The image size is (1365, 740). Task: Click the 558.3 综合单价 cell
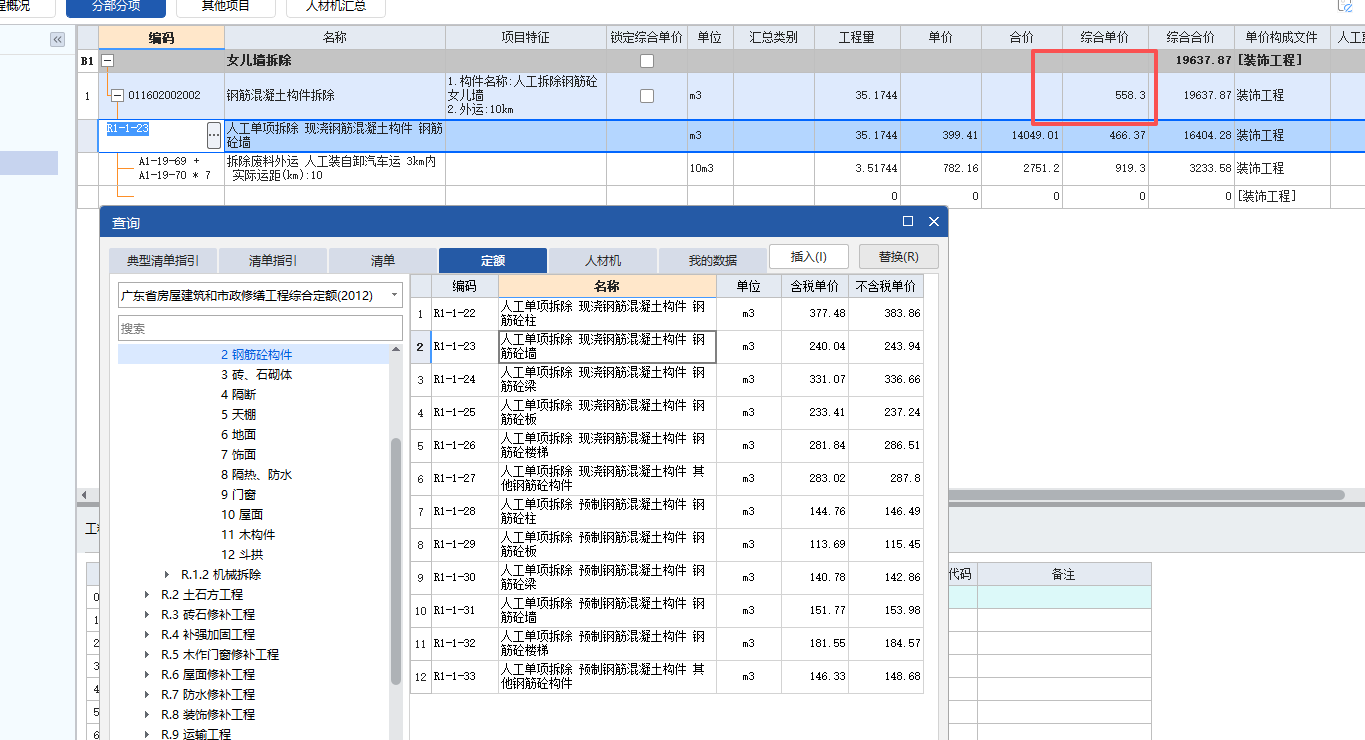point(1105,96)
